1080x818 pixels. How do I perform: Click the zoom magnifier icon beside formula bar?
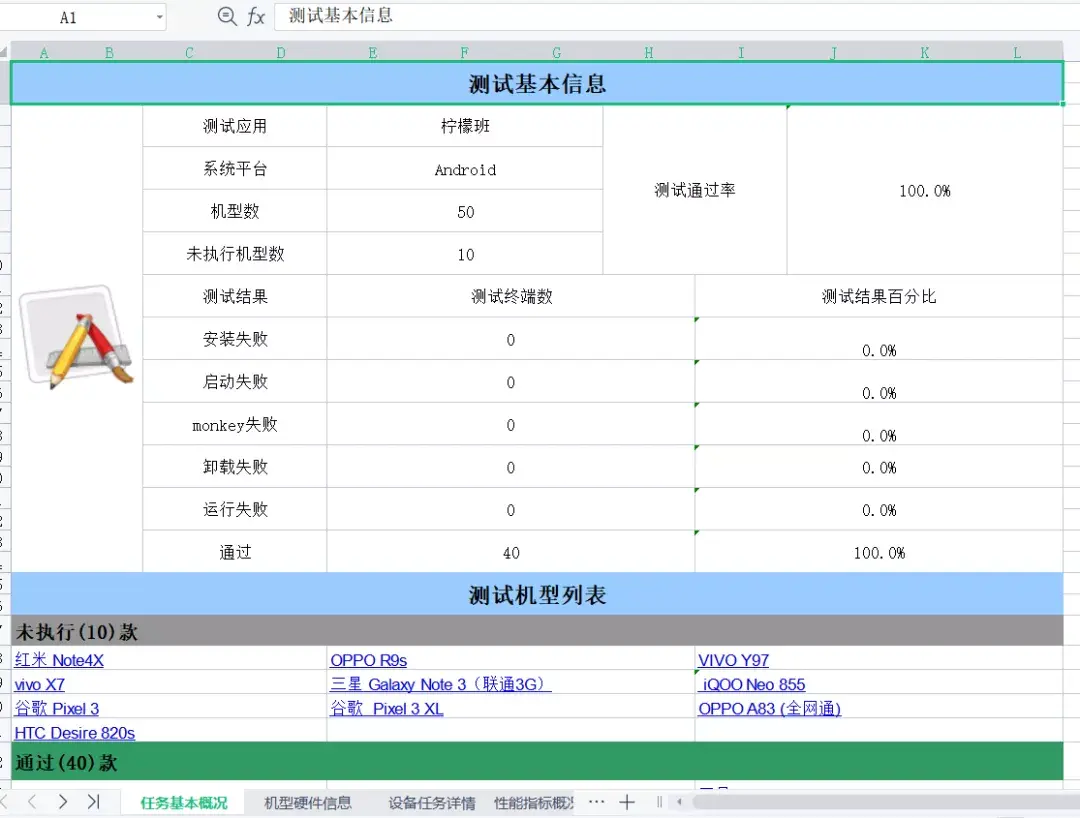pyautogui.click(x=227, y=16)
